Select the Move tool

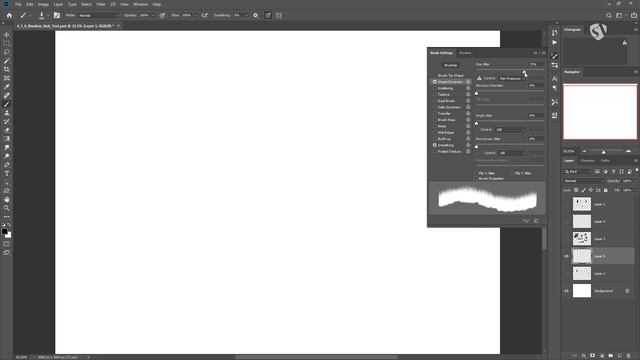click(7, 35)
